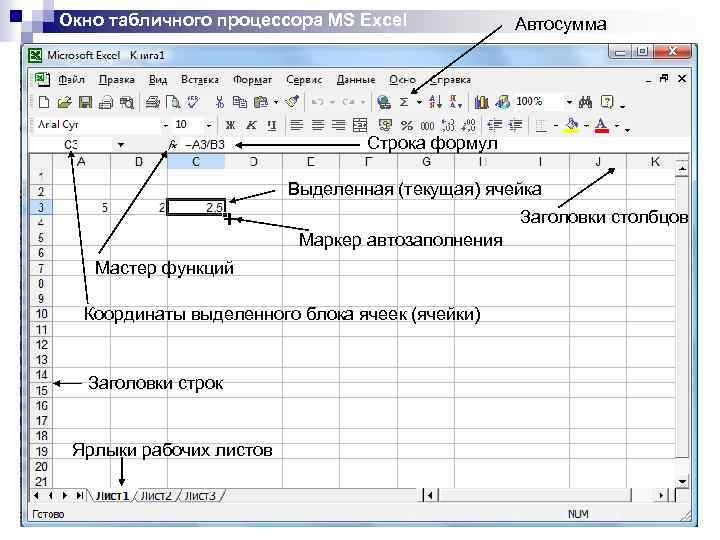720x540 pixels.
Task: Select column header G
Action: coord(426,162)
